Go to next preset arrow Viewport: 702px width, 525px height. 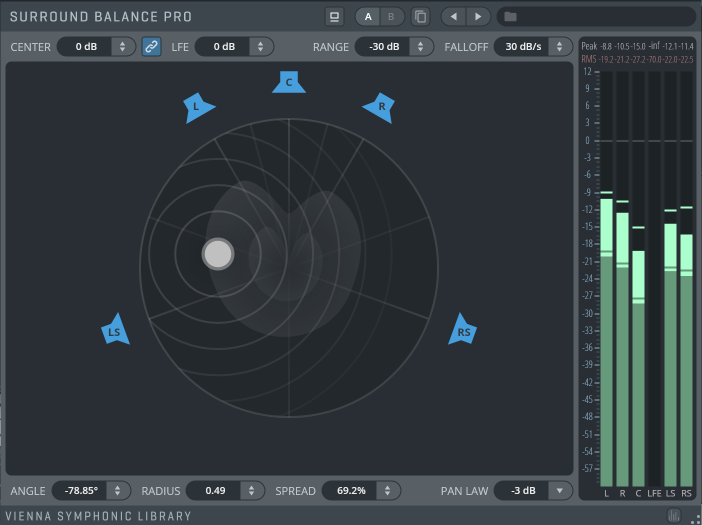(x=478, y=17)
